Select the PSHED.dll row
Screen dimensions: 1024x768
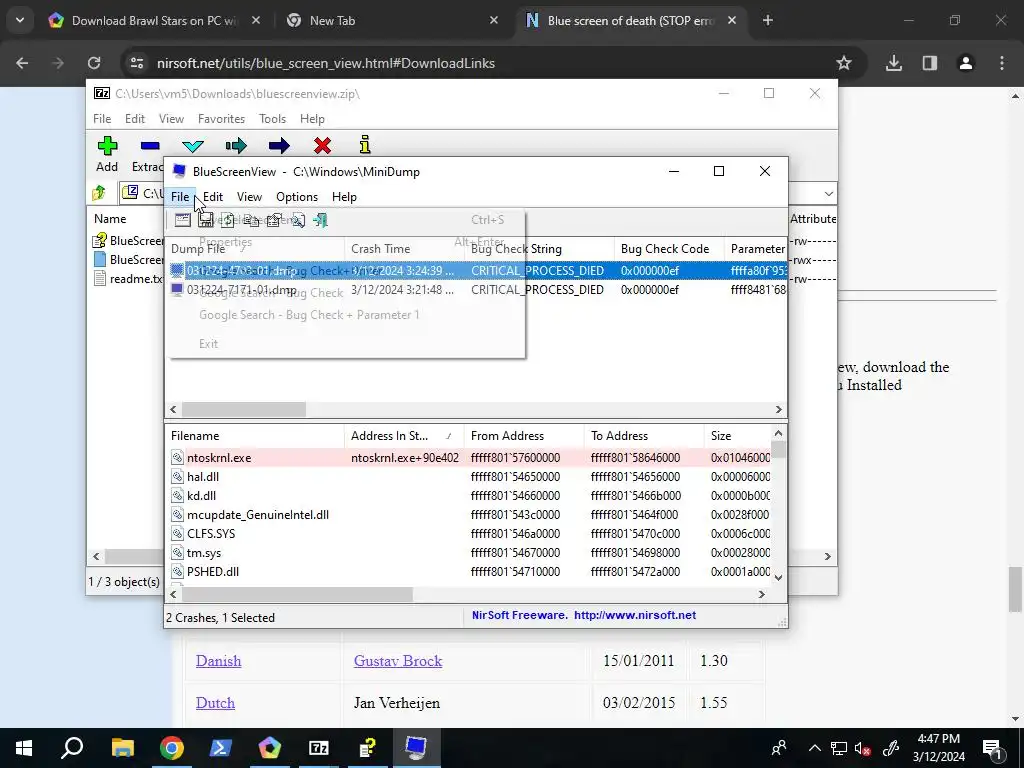pyautogui.click(x=470, y=571)
